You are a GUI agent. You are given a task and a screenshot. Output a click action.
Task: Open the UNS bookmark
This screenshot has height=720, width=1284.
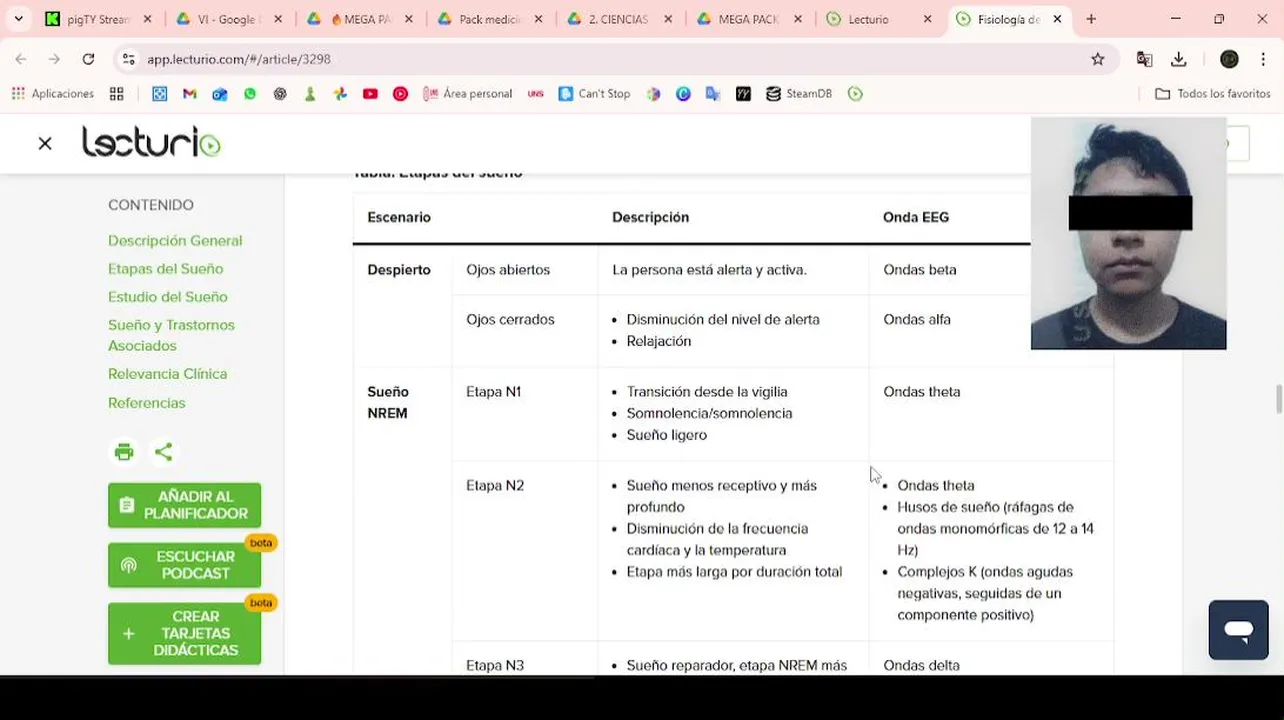tap(535, 93)
